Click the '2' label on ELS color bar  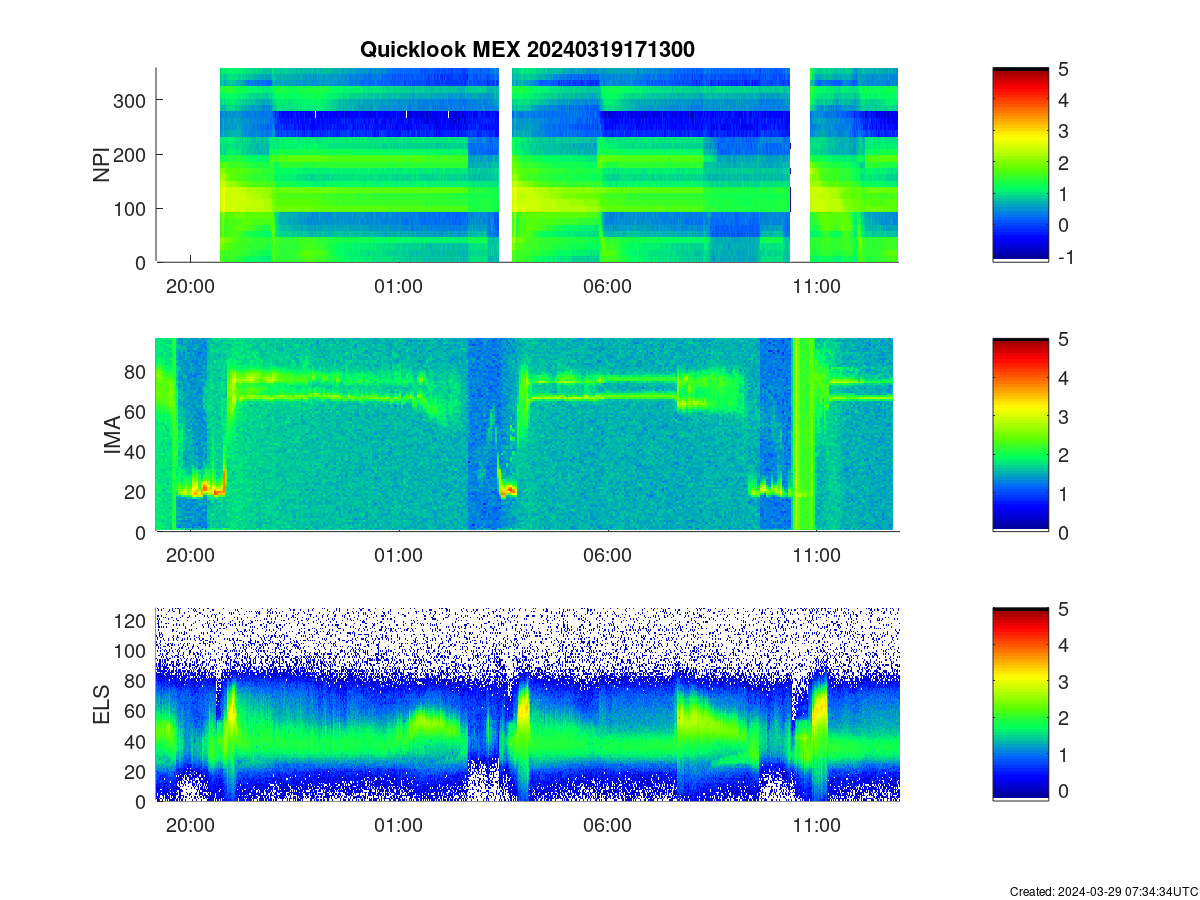(1063, 718)
